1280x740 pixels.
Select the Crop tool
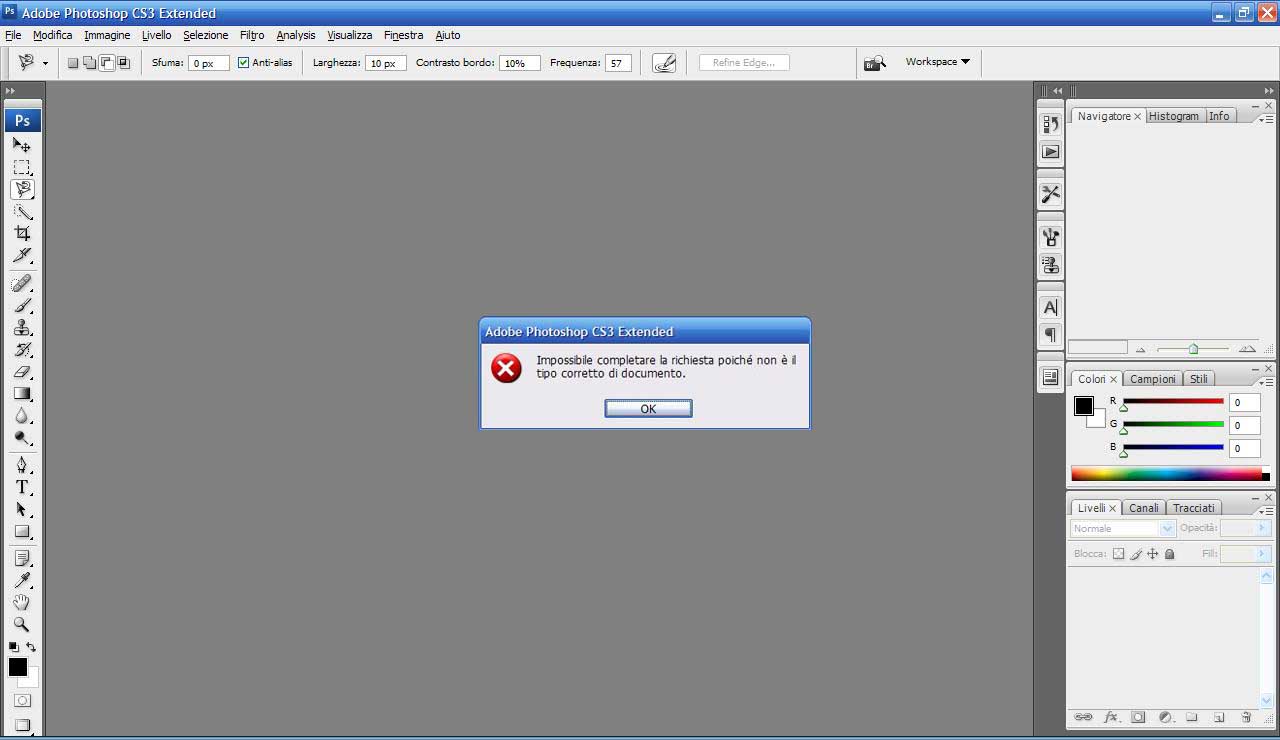[x=22, y=233]
